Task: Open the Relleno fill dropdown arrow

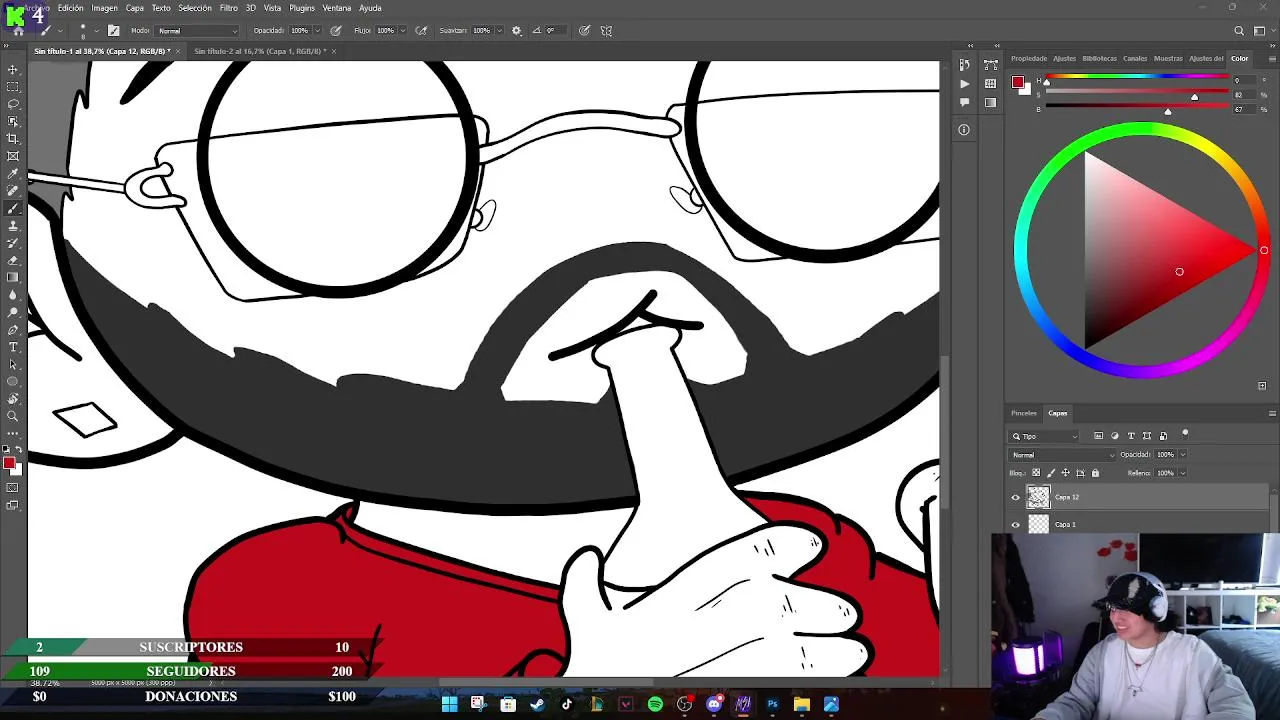Action: pos(1182,473)
